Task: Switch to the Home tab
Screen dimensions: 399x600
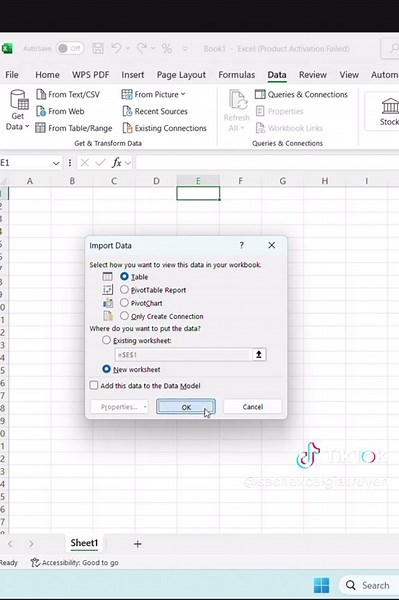Action: coord(47,75)
